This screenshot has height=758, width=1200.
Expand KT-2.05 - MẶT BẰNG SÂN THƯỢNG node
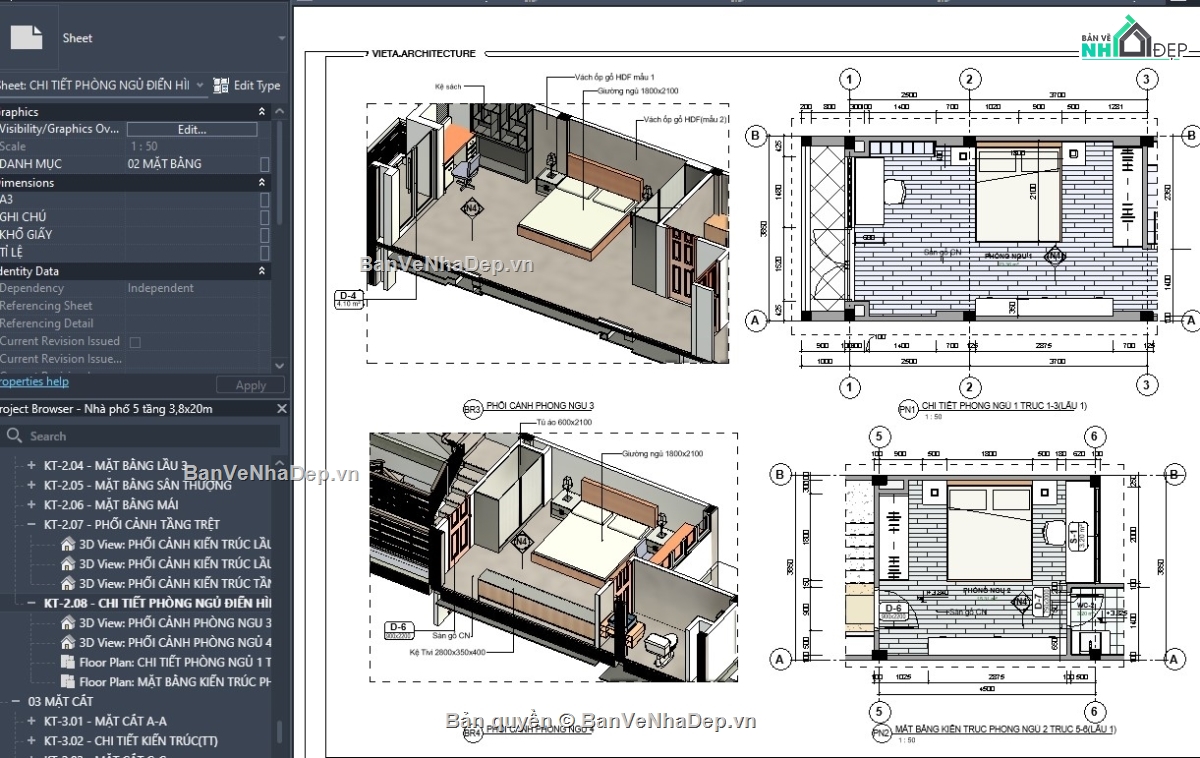point(33,486)
